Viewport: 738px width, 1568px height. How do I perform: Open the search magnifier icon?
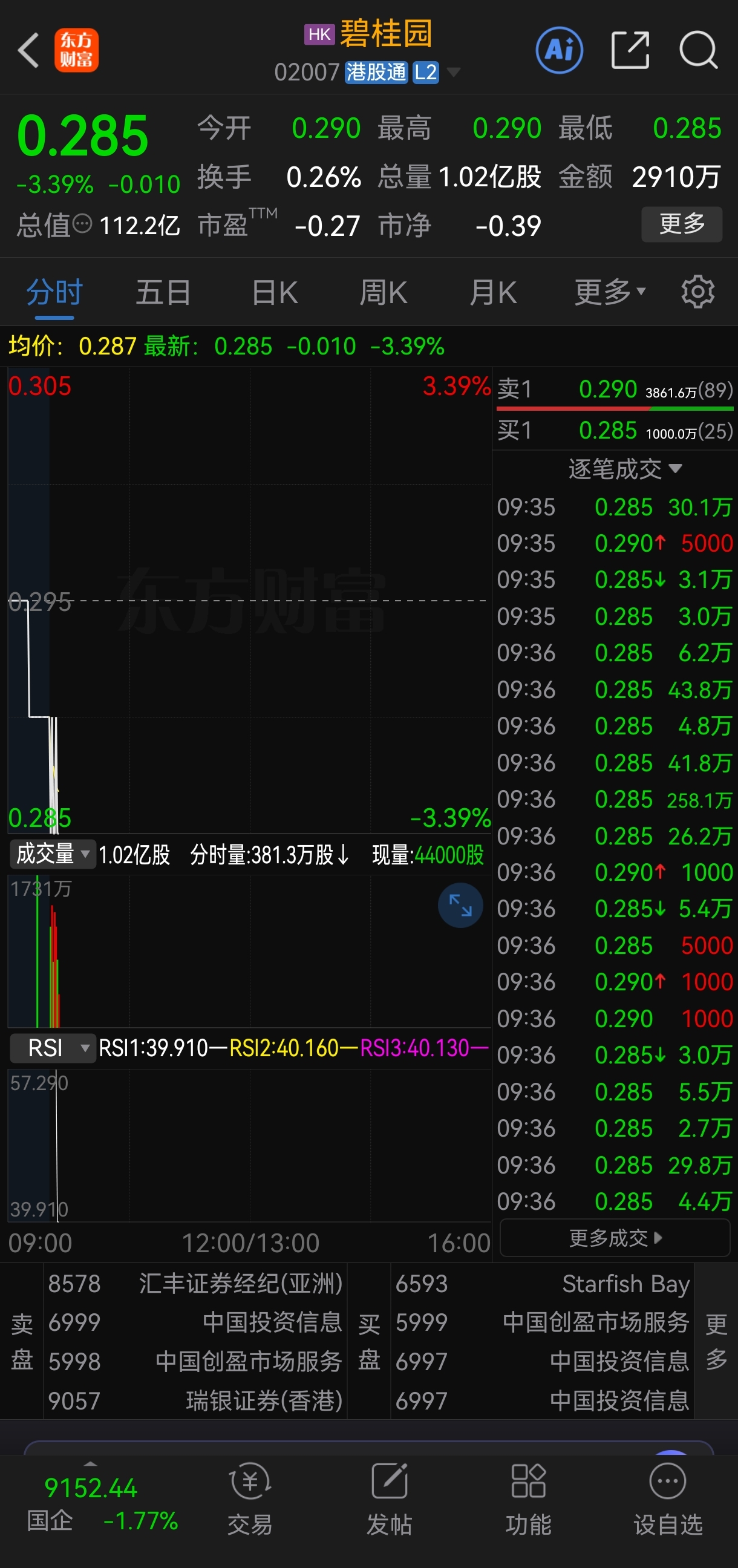tap(699, 50)
